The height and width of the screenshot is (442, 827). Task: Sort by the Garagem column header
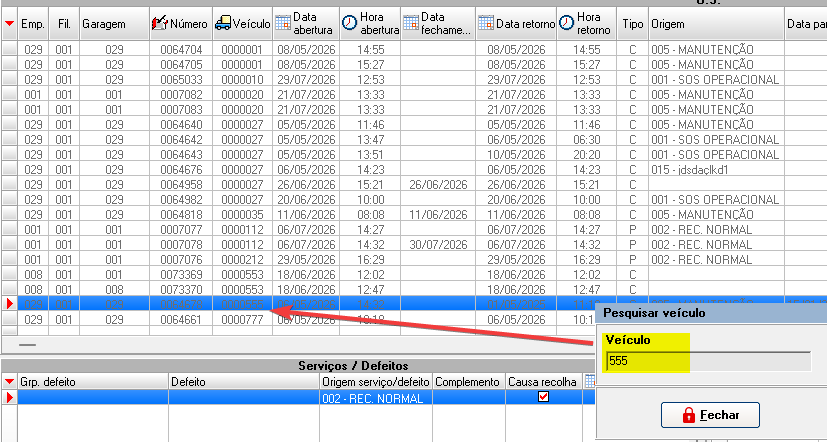[114, 24]
